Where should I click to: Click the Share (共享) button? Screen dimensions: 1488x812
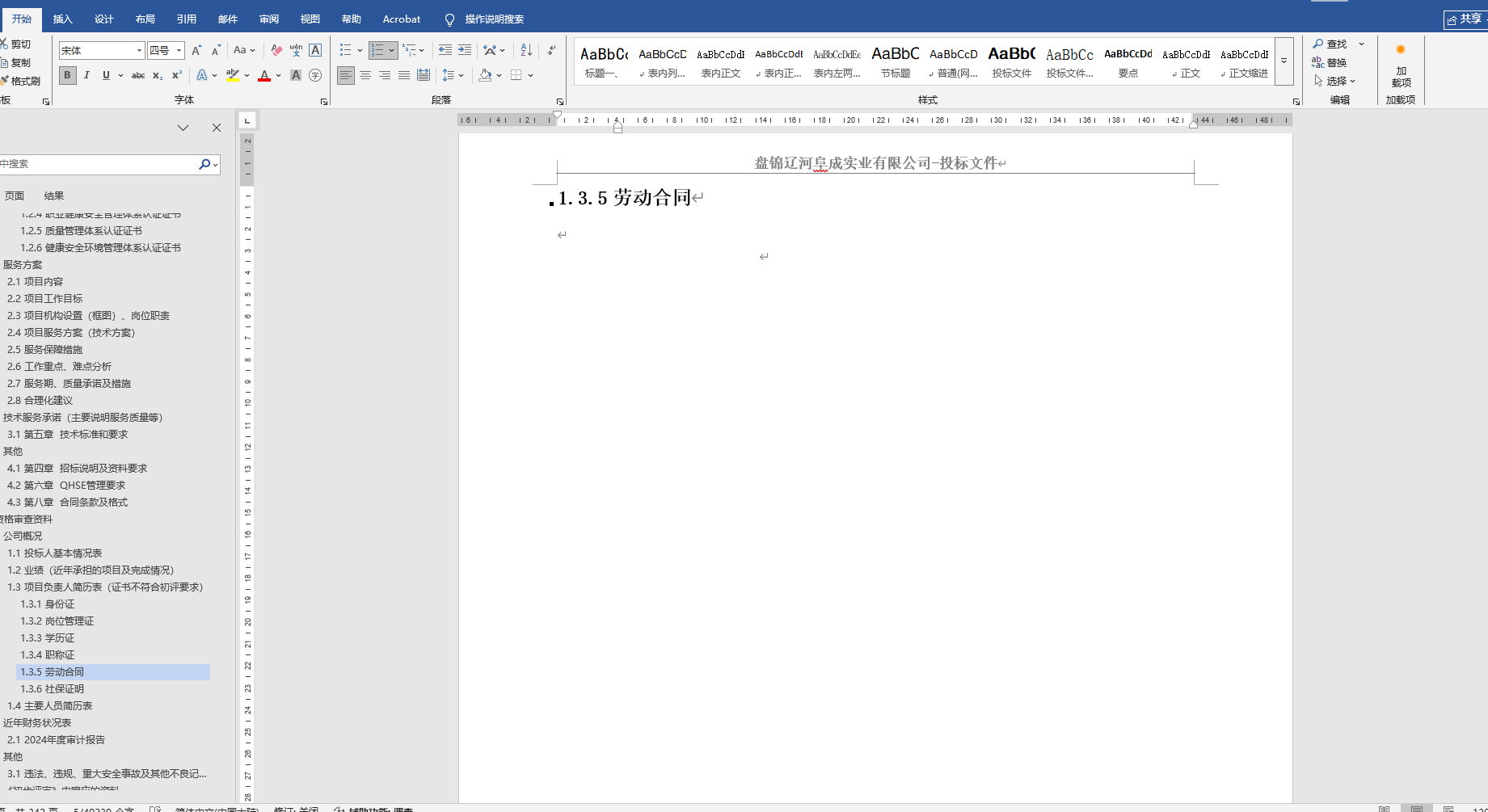coord(1465,19)
